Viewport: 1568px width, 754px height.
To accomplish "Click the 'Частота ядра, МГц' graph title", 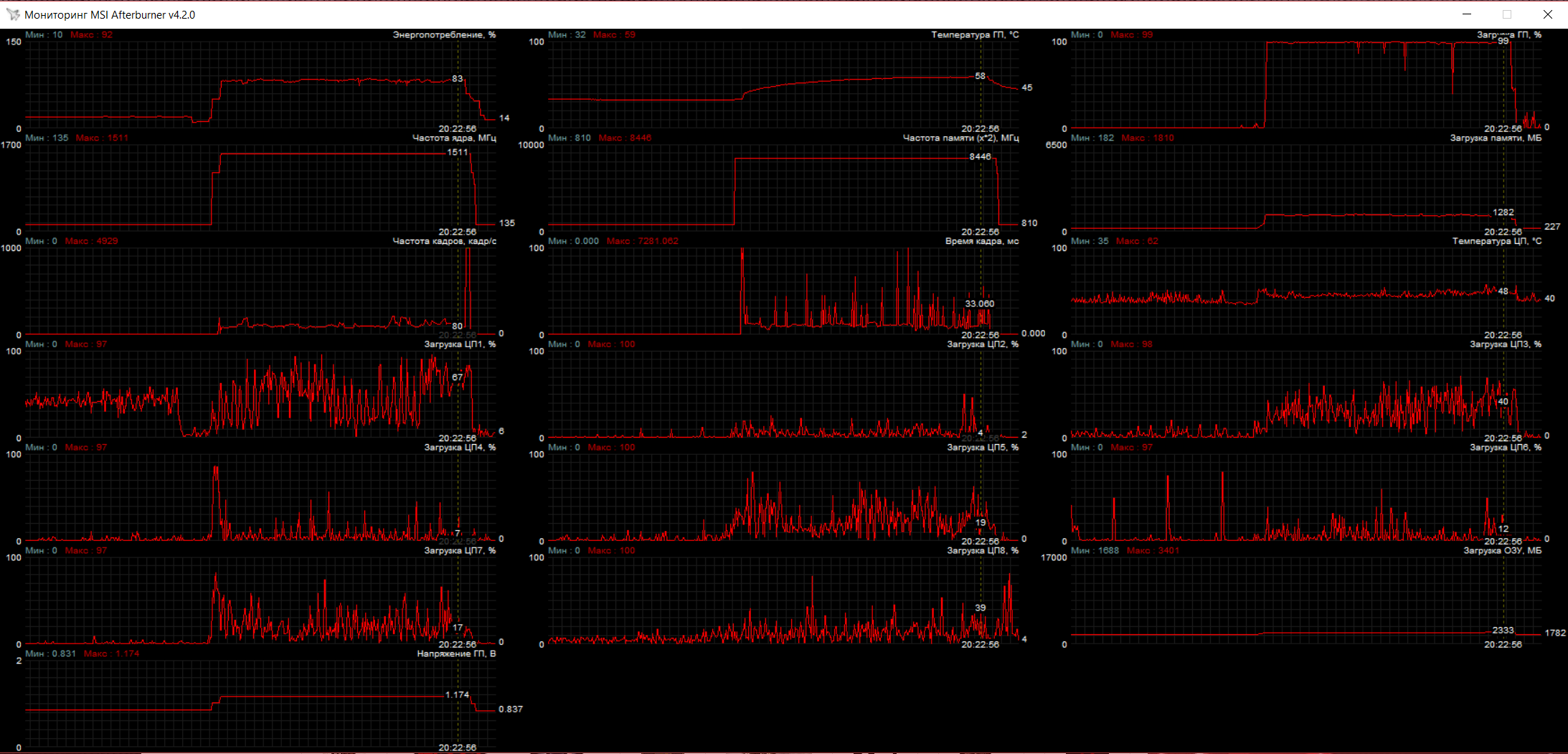I will click(454, 138).
